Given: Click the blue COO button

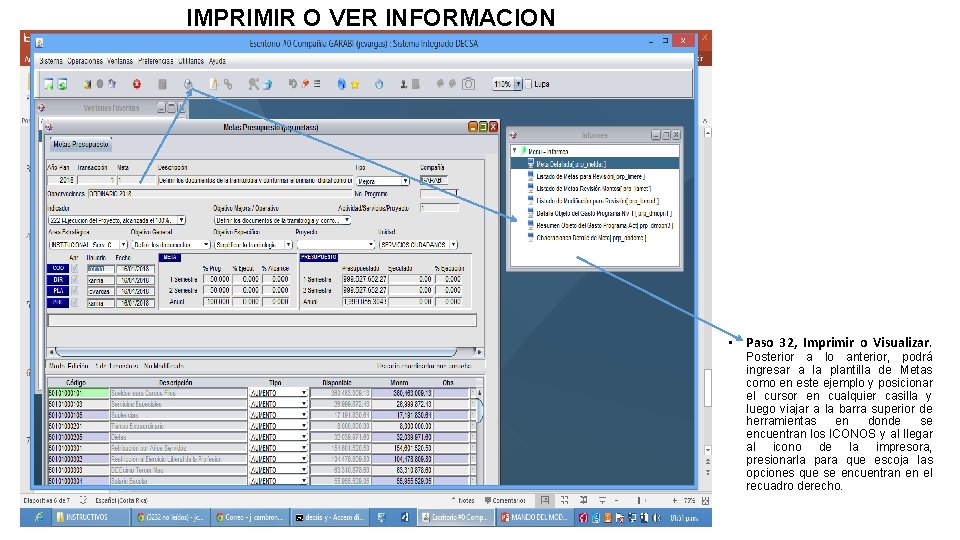Looking at the screenshot, I should tap(58, 268).
